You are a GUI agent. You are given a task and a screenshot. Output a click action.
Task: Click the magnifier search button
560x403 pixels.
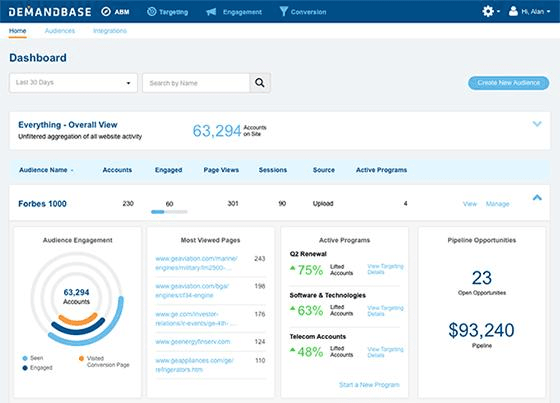260,83
